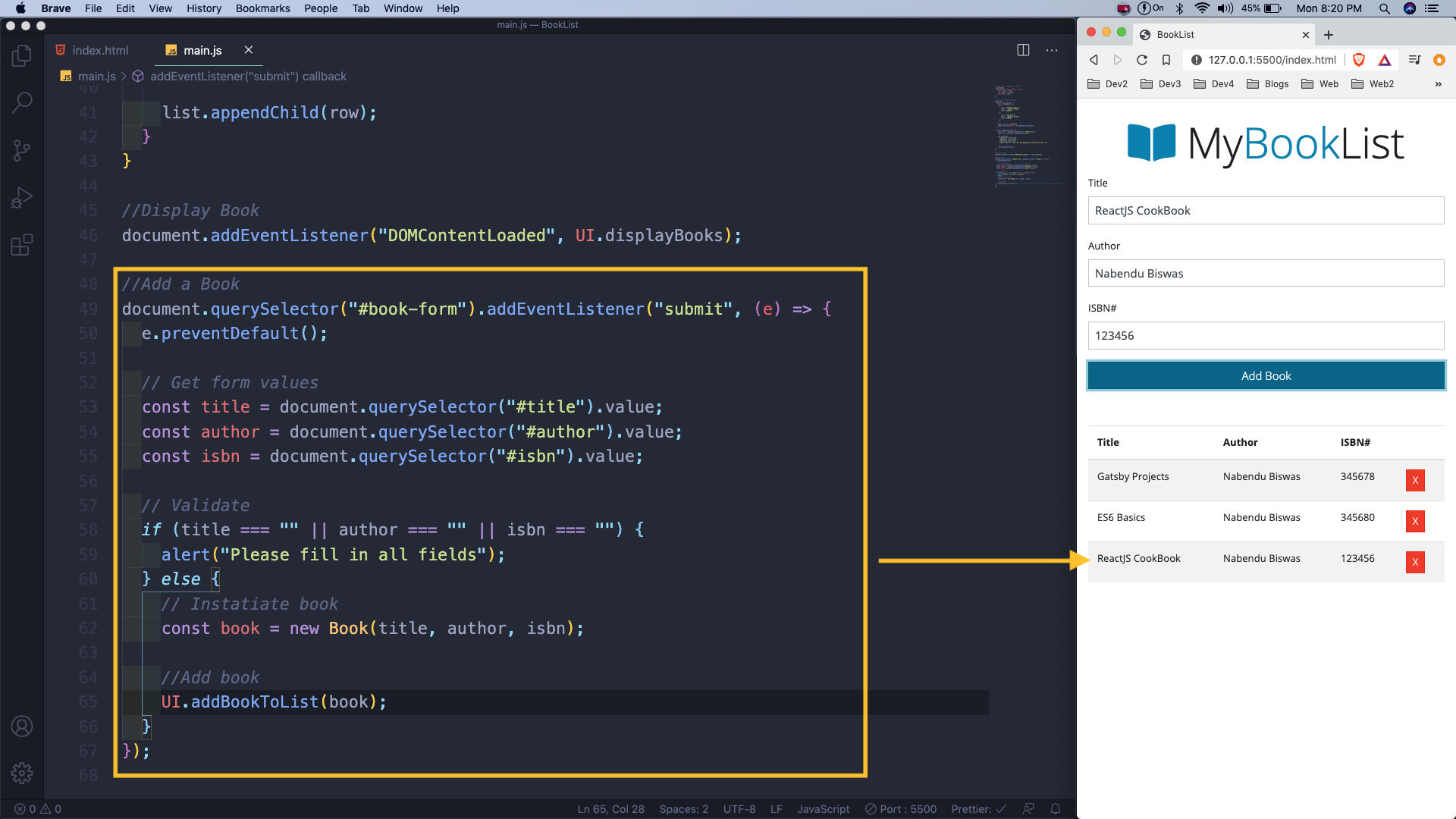1456x819 pixels.
Task: Open Notification Center list icon
Action: (x=1432, y=8)
